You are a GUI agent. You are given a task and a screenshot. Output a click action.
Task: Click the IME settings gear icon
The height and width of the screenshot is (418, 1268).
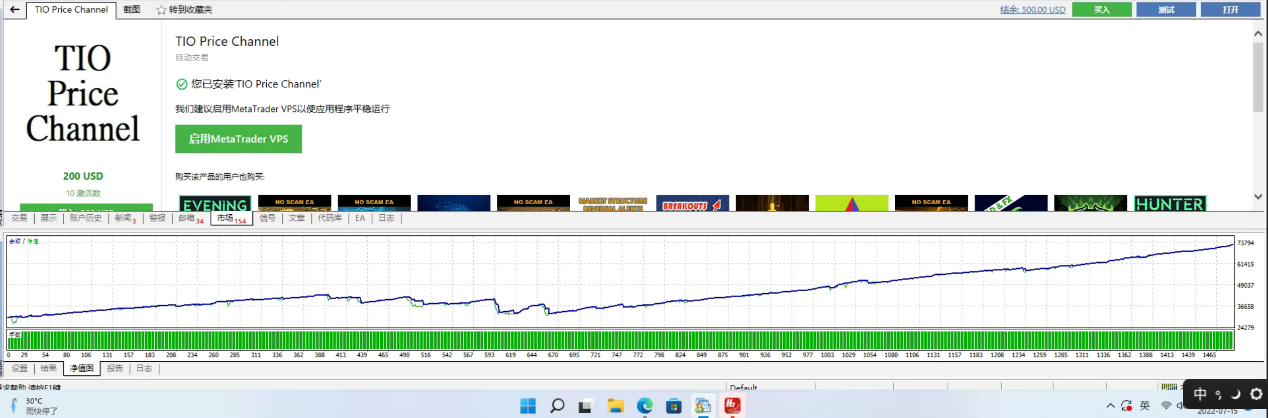click(1256, 394)
